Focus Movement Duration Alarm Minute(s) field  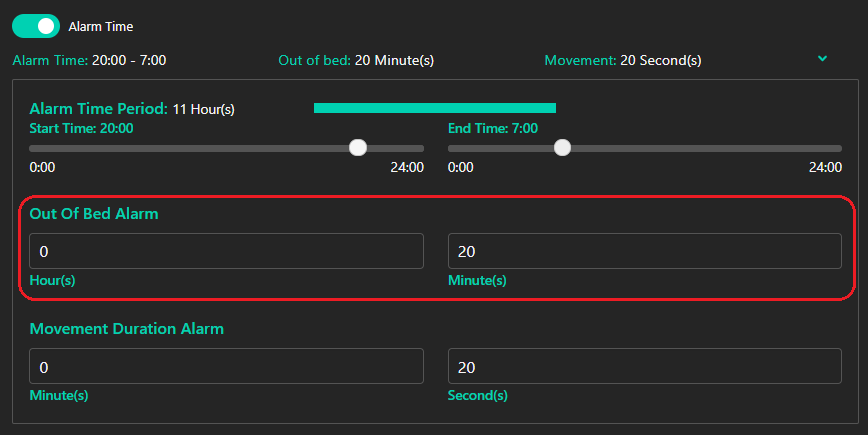click(226, 366)
